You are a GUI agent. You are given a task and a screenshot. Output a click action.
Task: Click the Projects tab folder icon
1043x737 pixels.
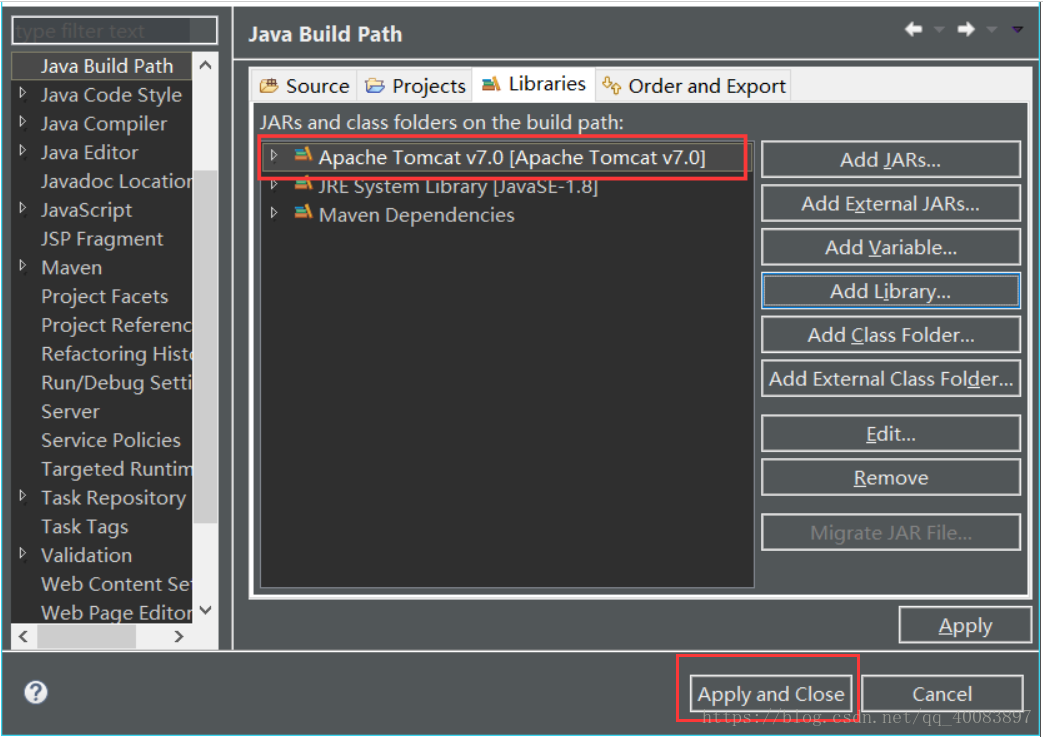tap(375, 86)
